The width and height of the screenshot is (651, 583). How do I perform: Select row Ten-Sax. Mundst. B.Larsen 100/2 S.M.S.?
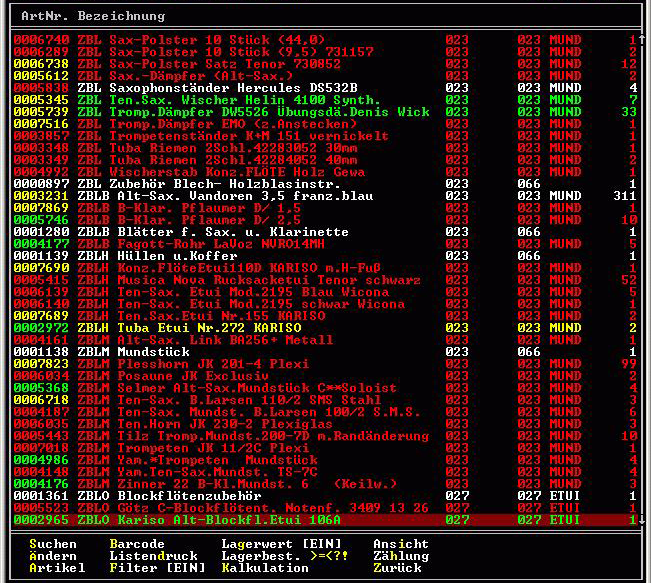[325, 412]
